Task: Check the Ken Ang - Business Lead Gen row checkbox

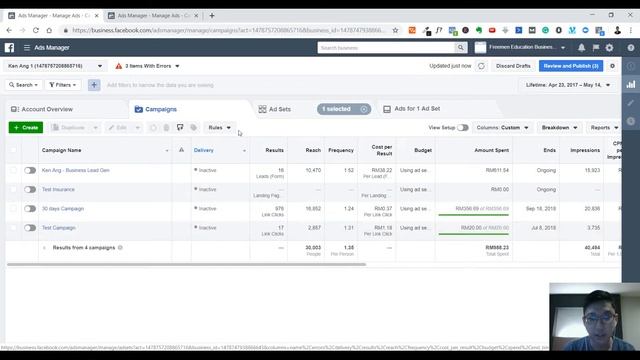Action: (x=13, y=170)
